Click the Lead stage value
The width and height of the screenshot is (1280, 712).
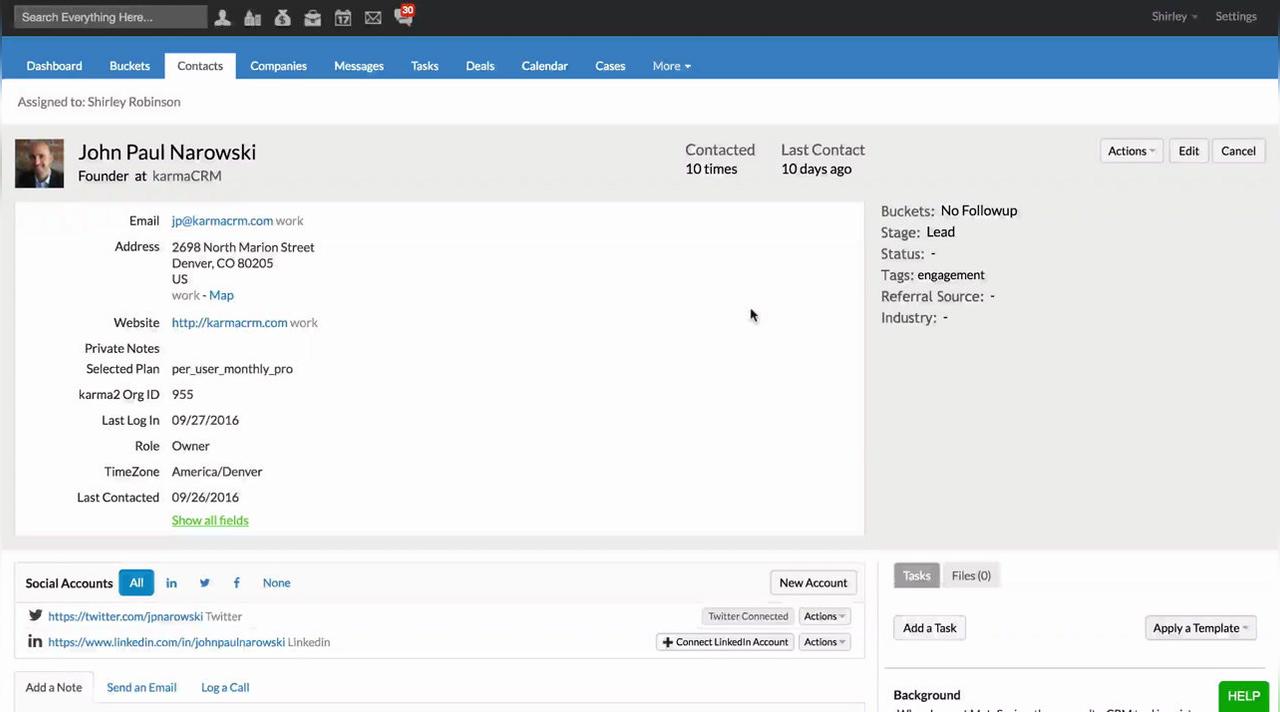pyautogui.click(x=941, y=232)
